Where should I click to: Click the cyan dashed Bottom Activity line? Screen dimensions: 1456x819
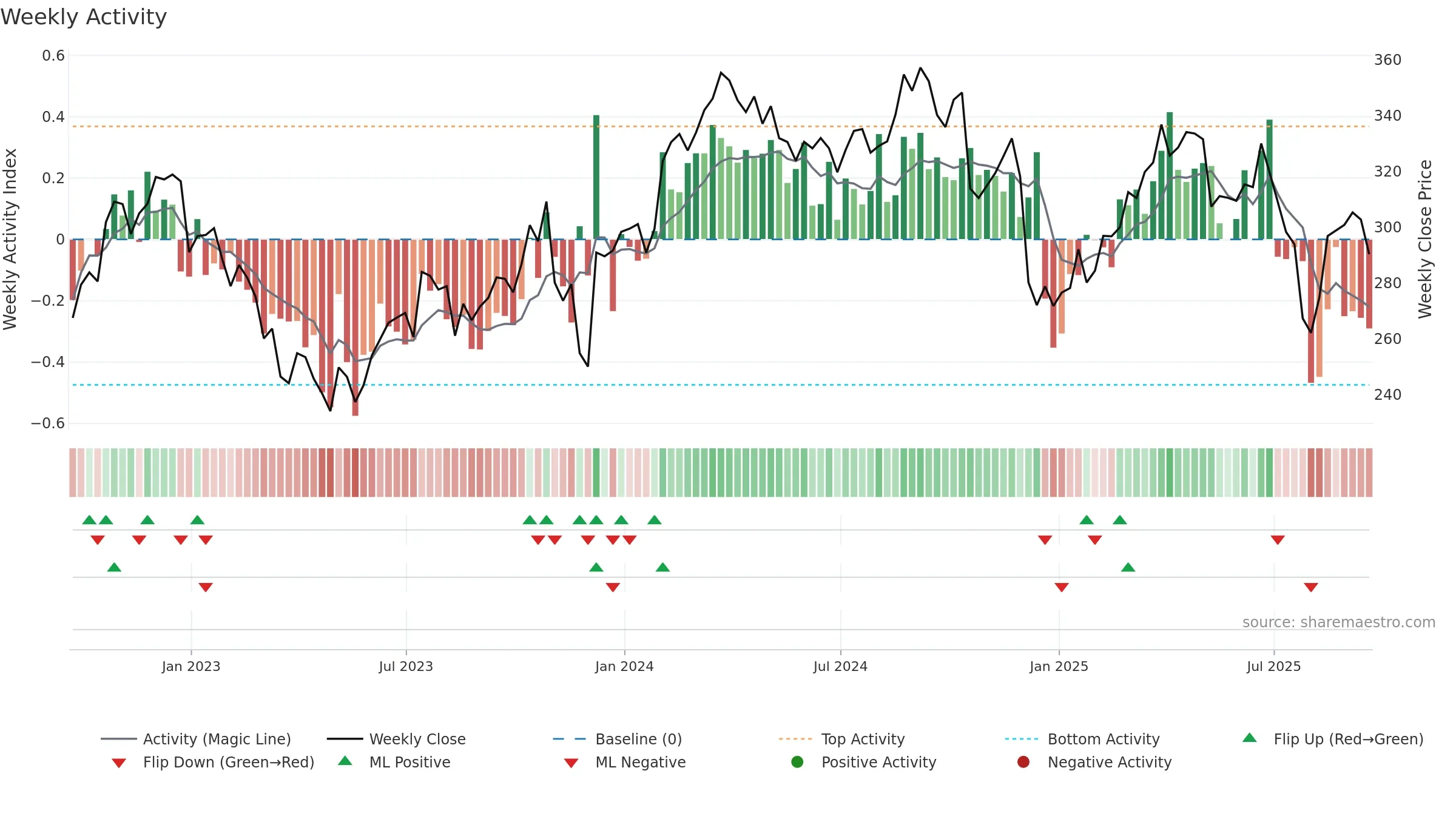tap(721, 385)
